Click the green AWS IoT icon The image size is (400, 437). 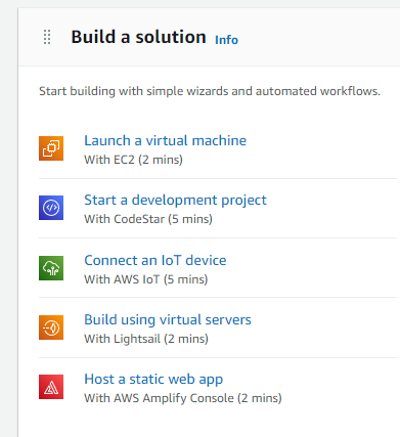point(51,268)
